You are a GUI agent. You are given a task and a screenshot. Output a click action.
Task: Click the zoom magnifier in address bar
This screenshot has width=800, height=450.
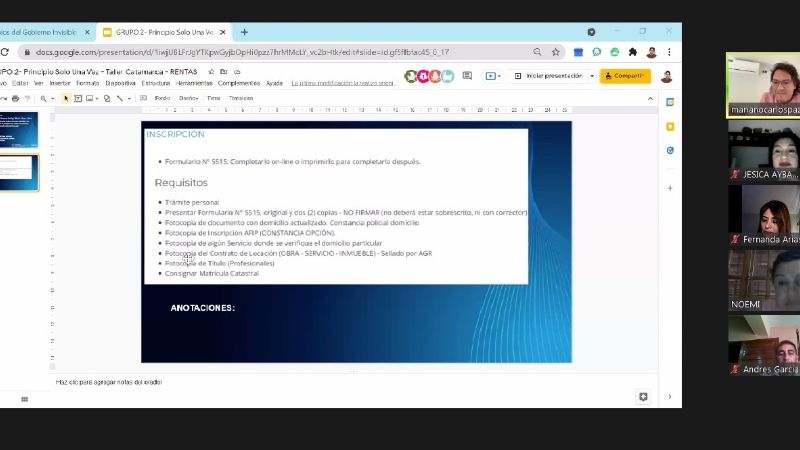[537, 52]
